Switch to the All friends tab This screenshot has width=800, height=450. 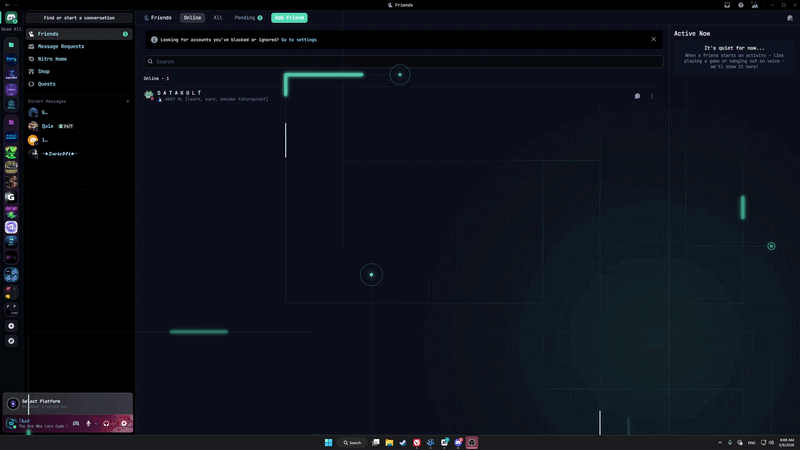pos(218,18)
